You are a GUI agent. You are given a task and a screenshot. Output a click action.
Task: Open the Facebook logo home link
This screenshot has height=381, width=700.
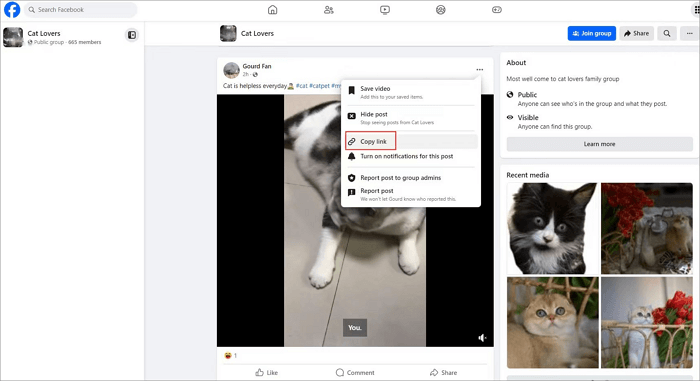(12, 9)
